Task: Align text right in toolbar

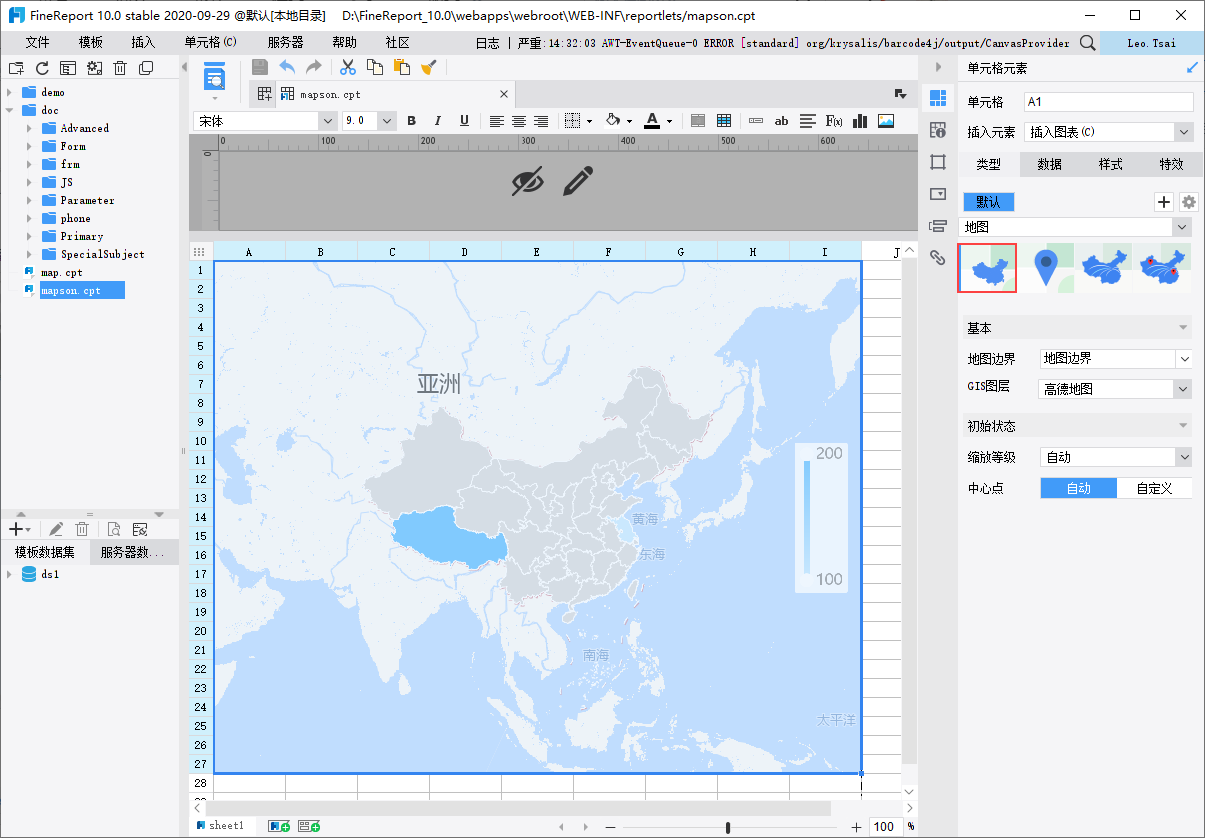Action: (541, 121)
